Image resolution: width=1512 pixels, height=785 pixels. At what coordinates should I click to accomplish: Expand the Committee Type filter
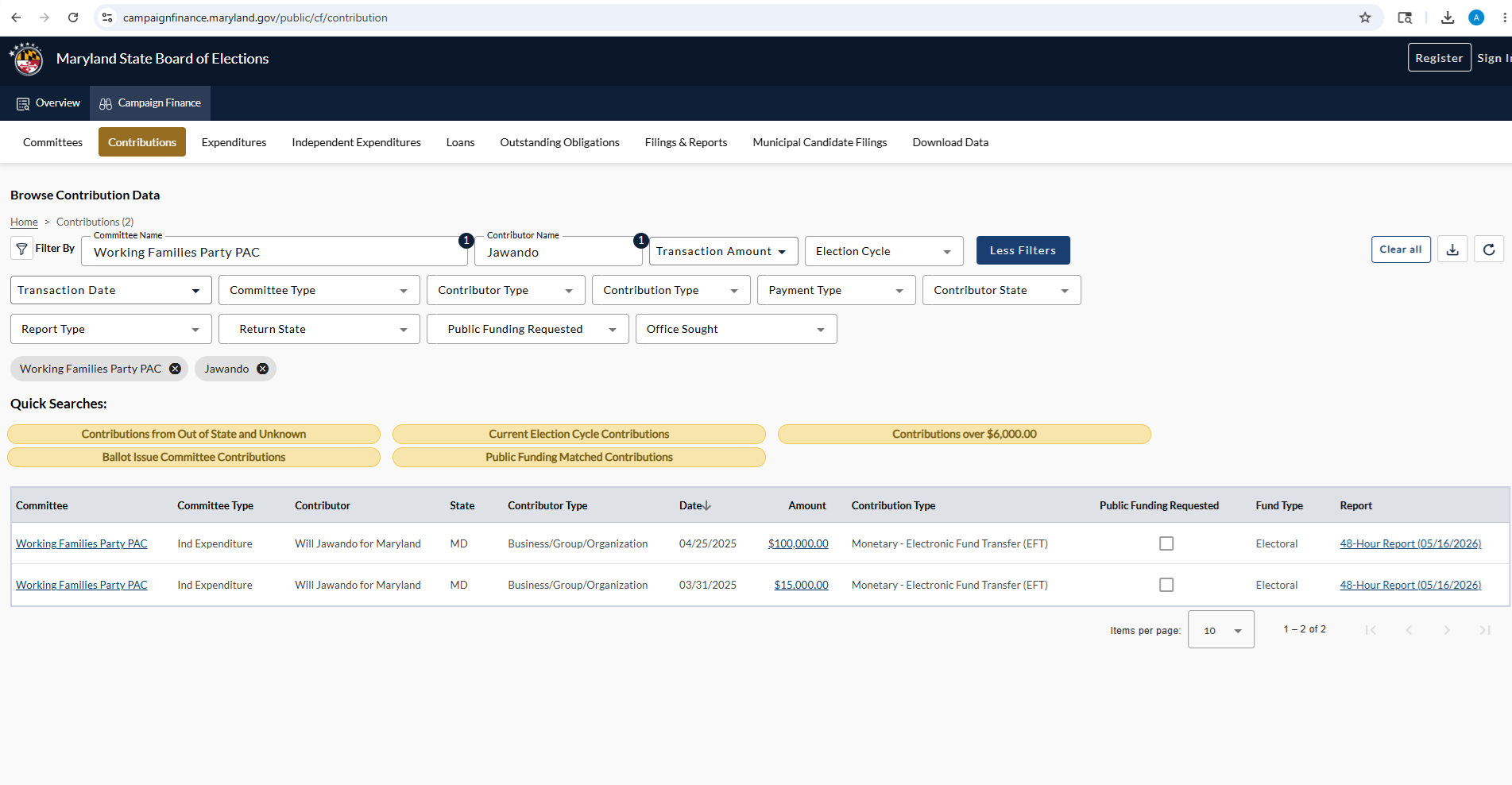coord(319,290)
